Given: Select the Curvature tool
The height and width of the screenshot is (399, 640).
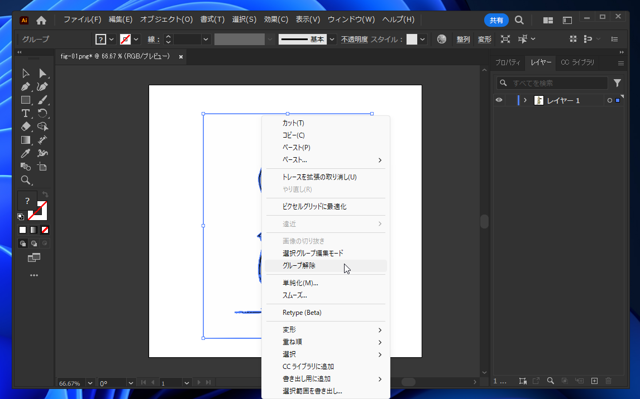Looking at the screenshot, I should tap(42, 86).
